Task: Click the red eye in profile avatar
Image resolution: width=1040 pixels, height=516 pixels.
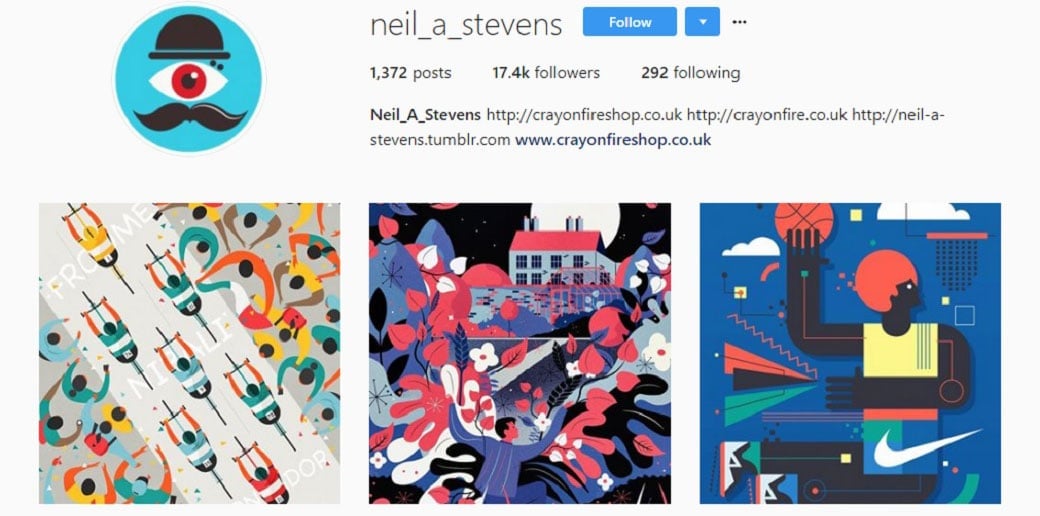Action: 189,81
